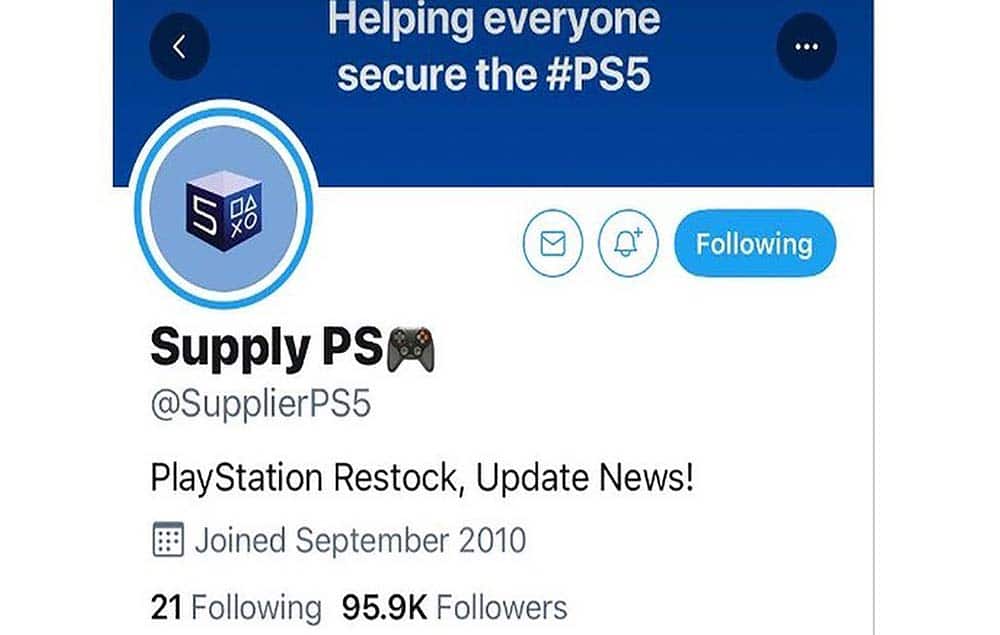Click the PlayStation symbols on the cube
Viewport: 1000px width, 635px height.
pyautogui.click(x=244, y=215)
